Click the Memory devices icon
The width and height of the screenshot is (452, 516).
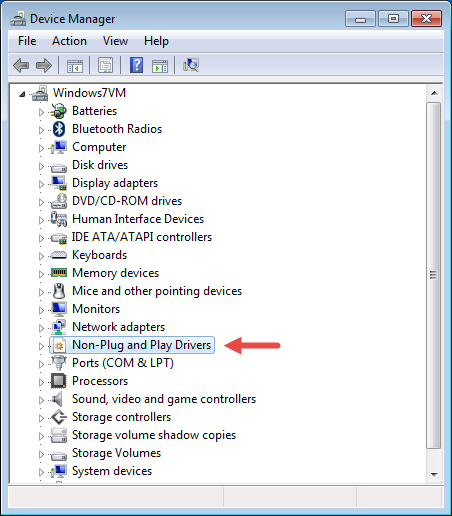click(x=59, y=273)
